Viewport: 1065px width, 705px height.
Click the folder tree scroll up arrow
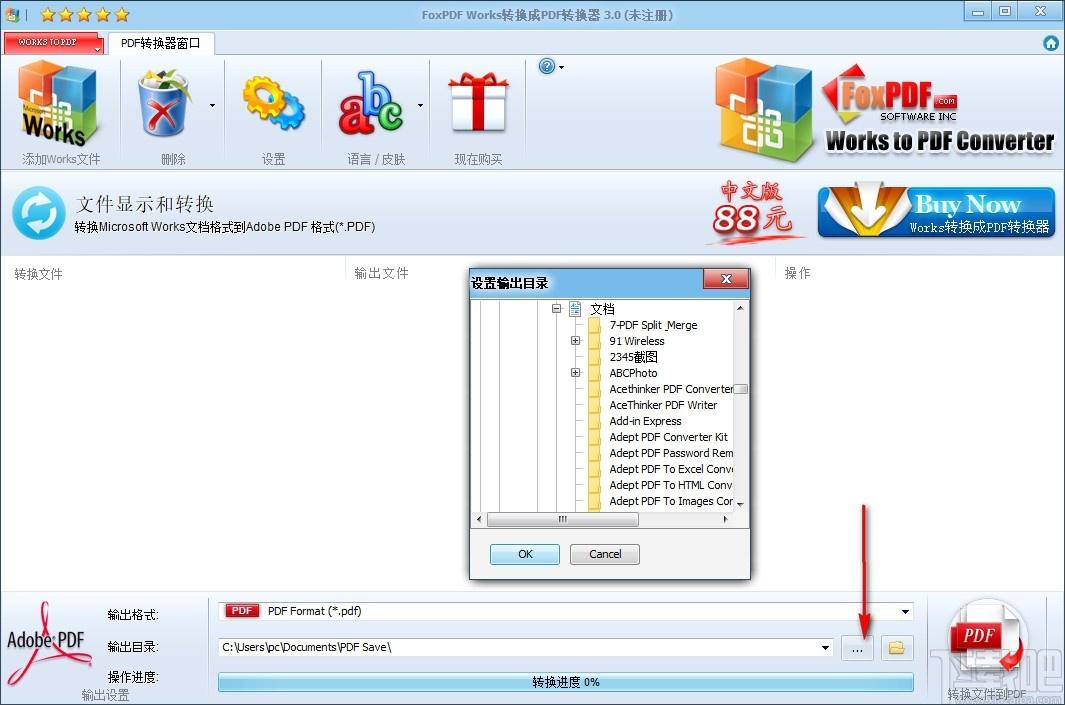(x=740, y=308)
